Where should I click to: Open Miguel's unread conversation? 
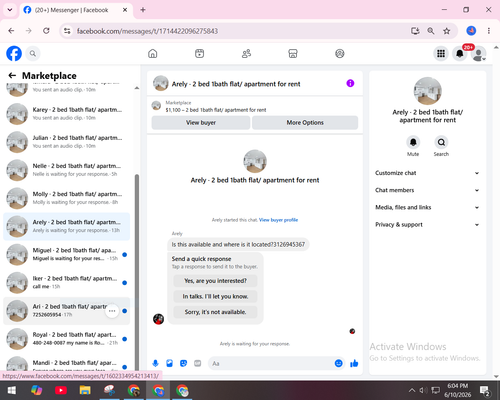coord(66,254)
